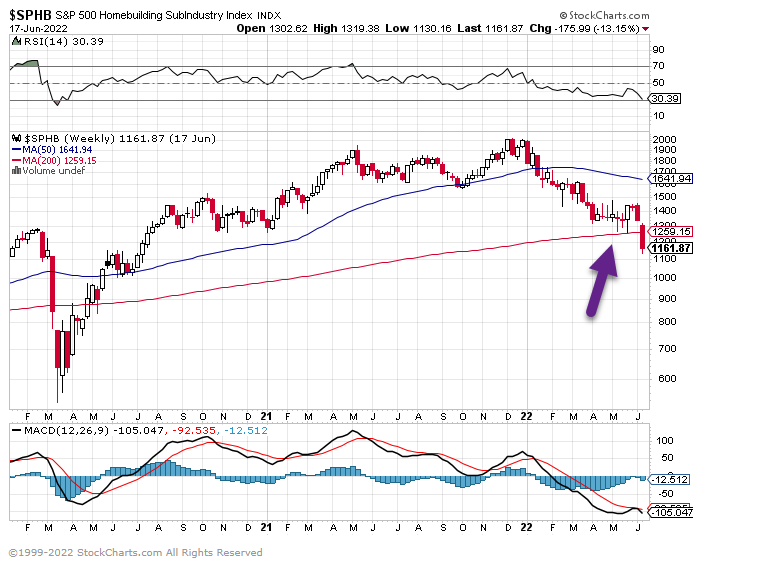Viewport: 772px width, 570px height.
Task: Click the "S&P 500 Homebuilding SubIndustry Index" title
Action: [x=154, y=15]
